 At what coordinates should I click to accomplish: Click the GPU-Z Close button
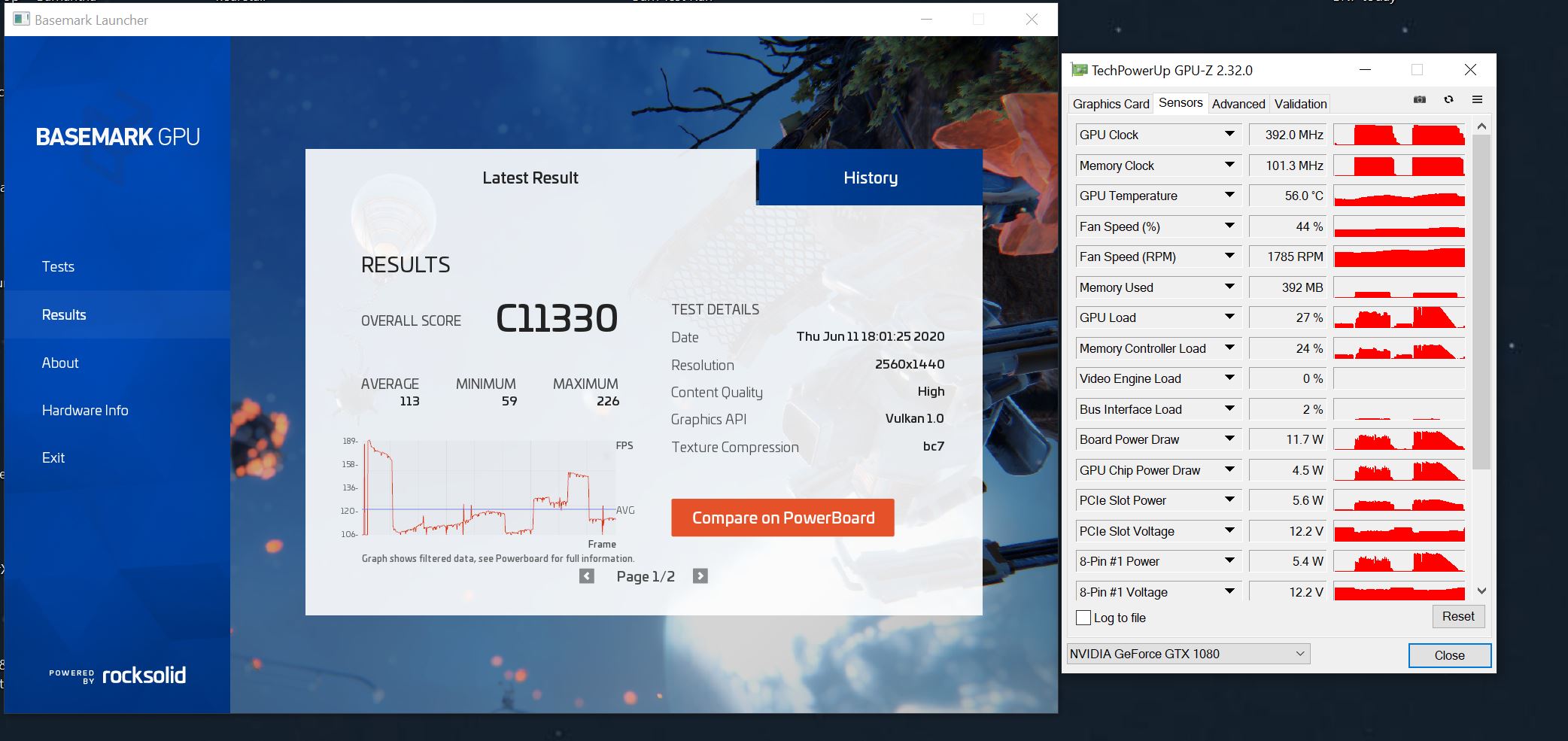pos(1449,655)
